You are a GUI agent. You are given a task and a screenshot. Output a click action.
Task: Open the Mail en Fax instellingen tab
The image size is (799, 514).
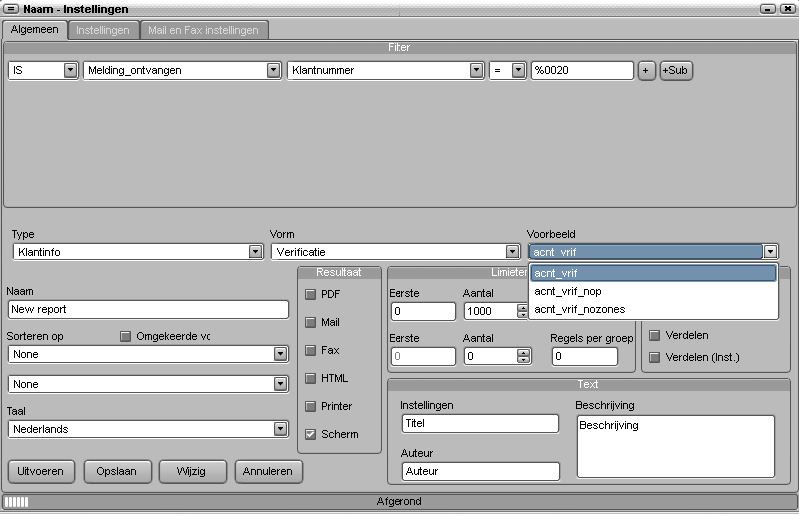click(x=203, y=30)
